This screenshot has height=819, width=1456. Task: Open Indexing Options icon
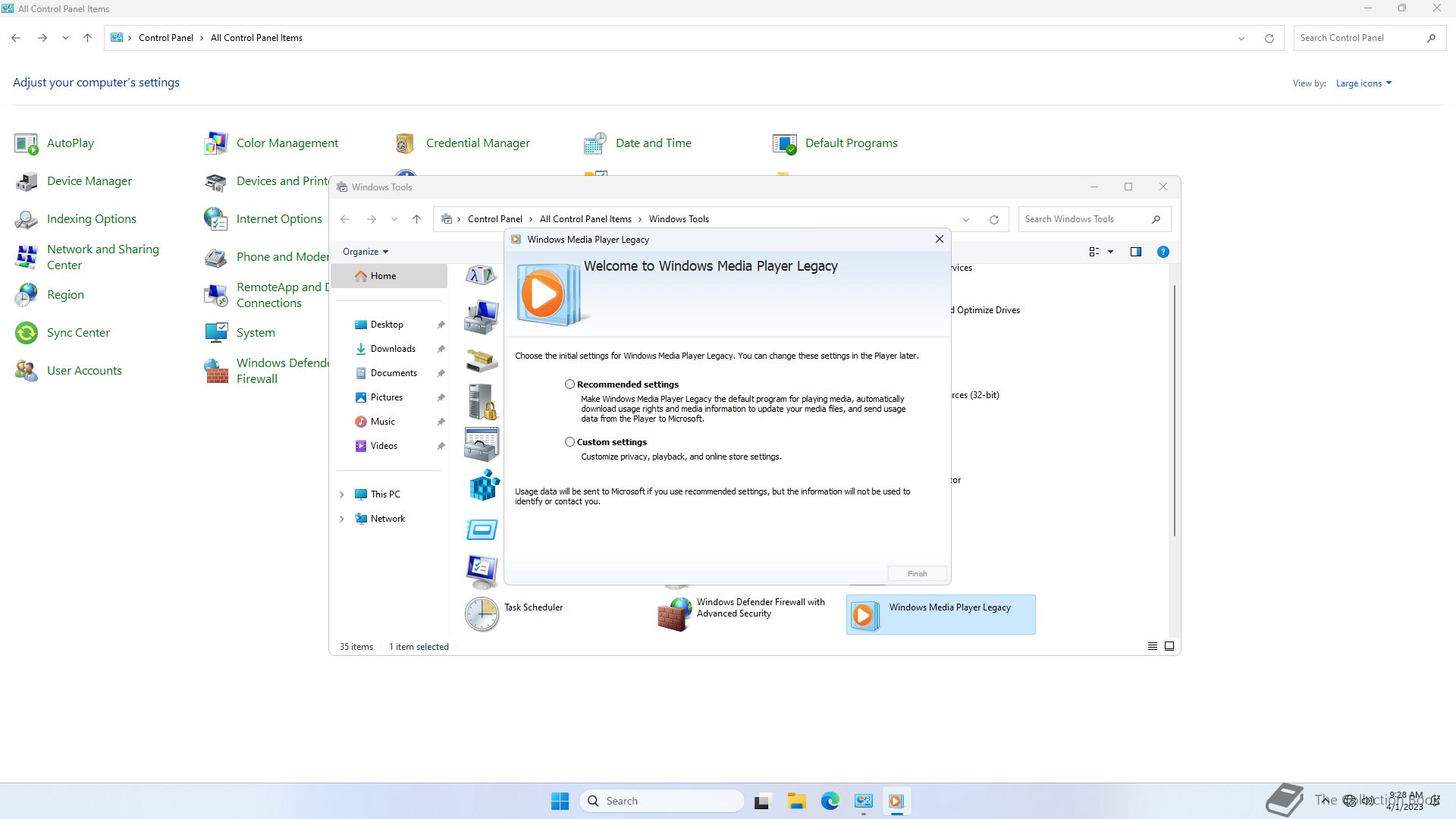point(27,219)
